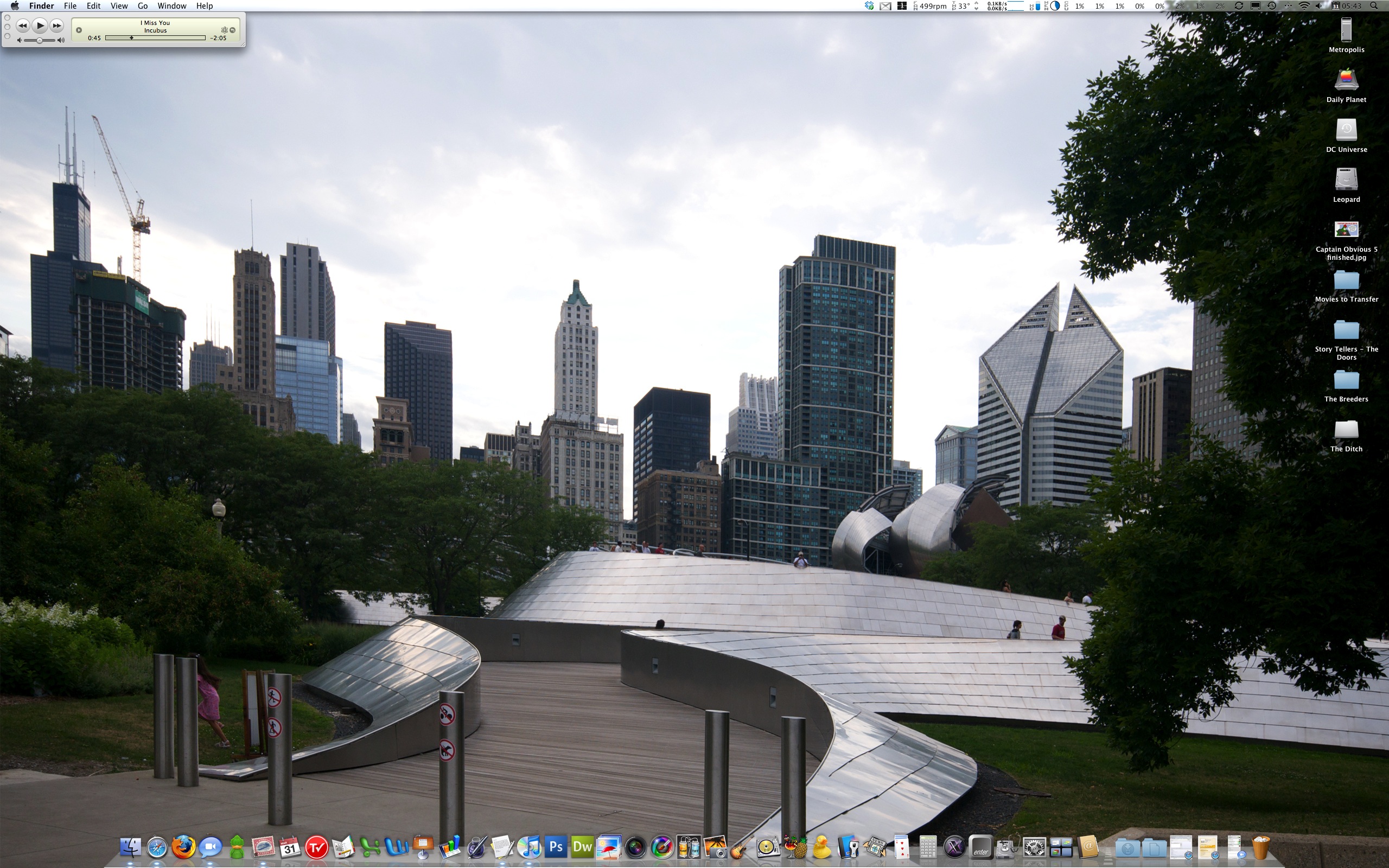Open the Go menu
The width and height of the screenshot is (1389, 868).
tap(142, 6)
